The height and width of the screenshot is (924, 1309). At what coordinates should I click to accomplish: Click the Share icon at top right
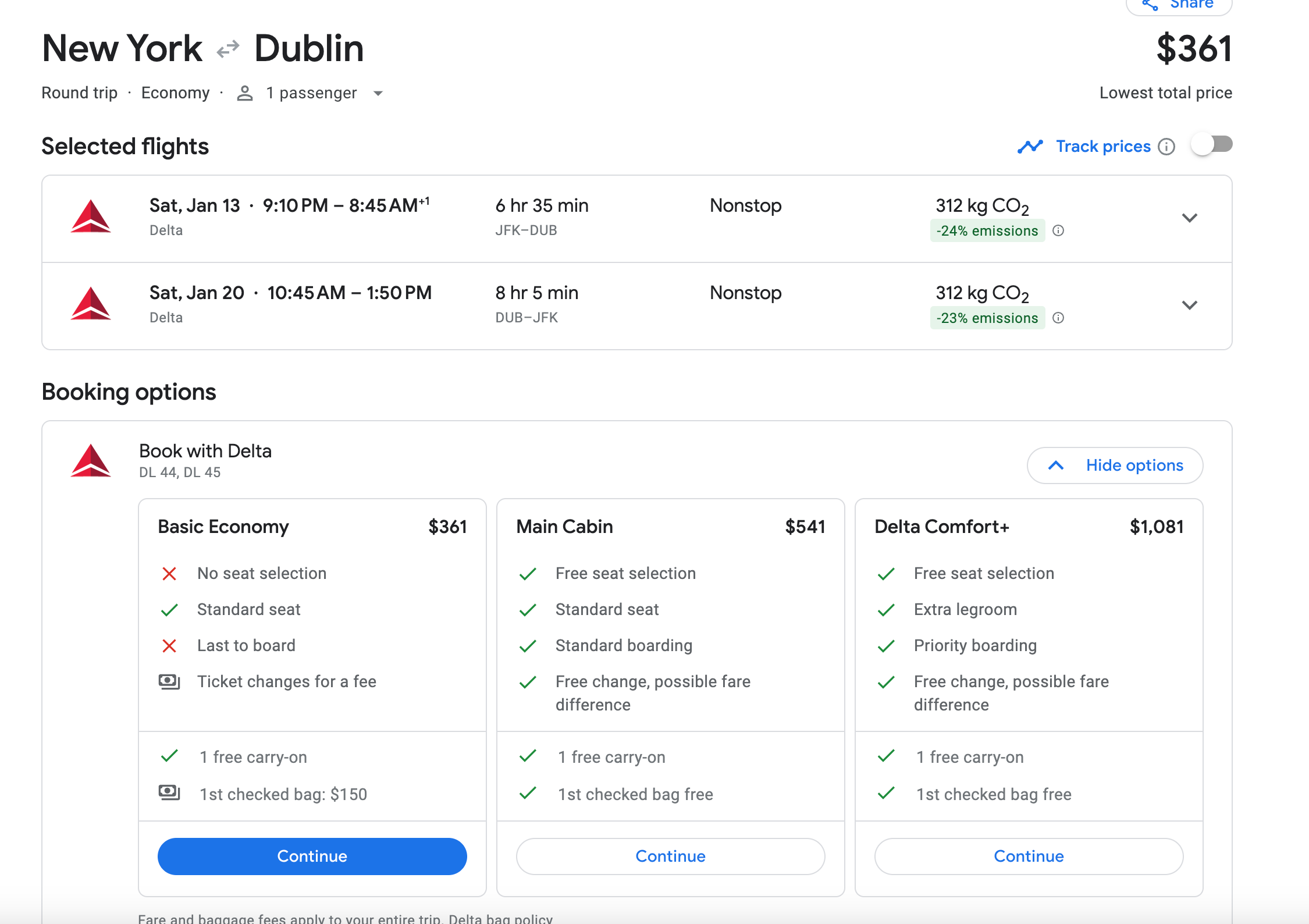click(1150, 5)
